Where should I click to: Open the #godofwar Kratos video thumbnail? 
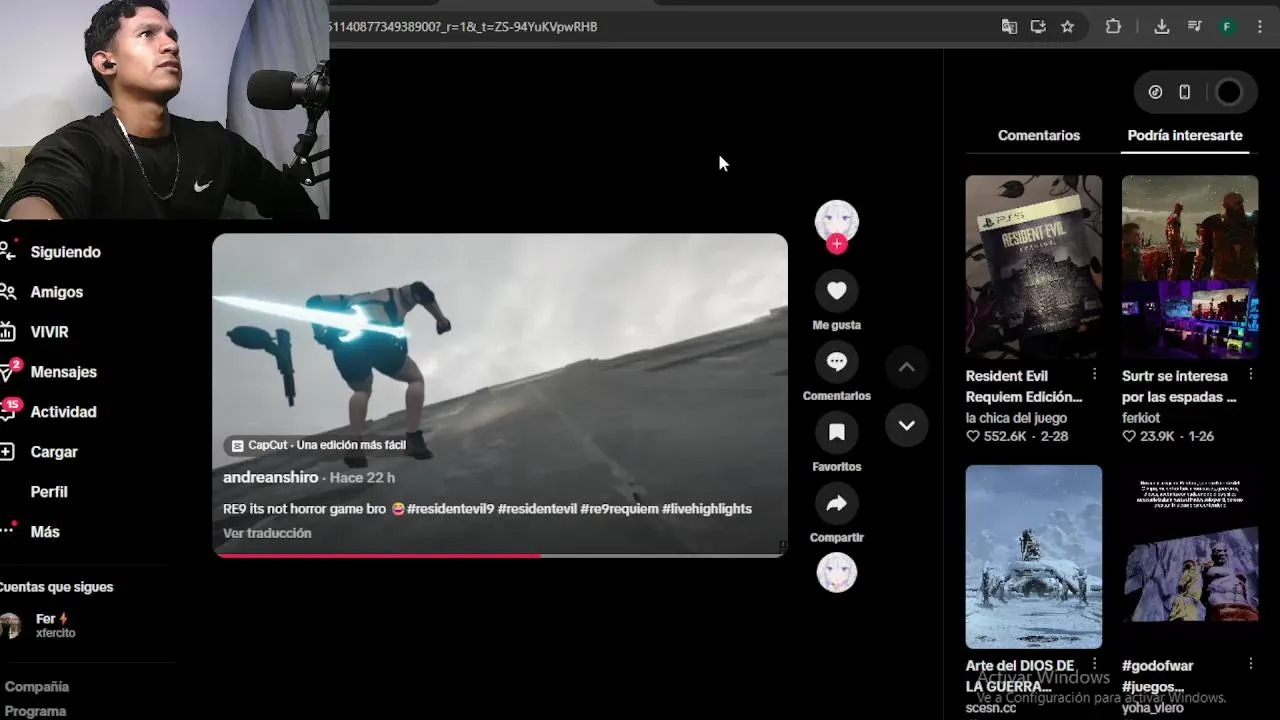[x=1190, y=556]
